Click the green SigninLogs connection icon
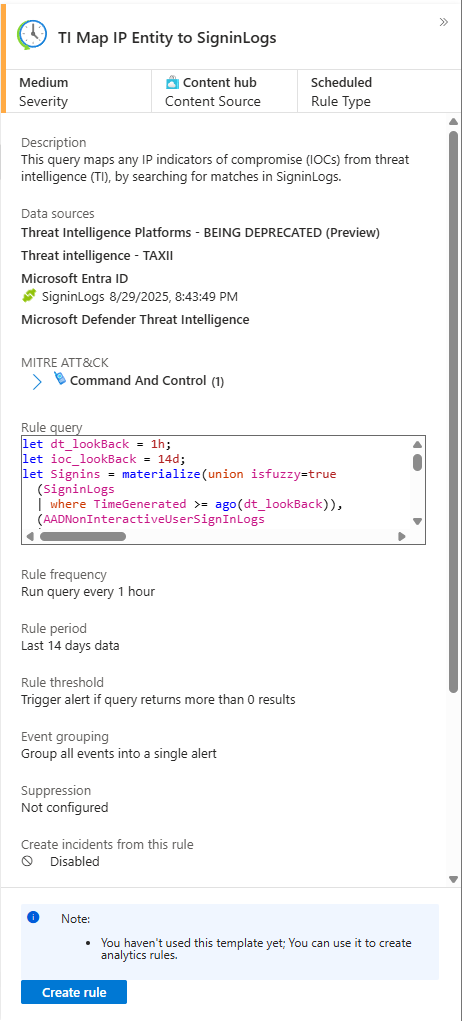Viewport: 462px width, 1021px height. pos(29,296)
